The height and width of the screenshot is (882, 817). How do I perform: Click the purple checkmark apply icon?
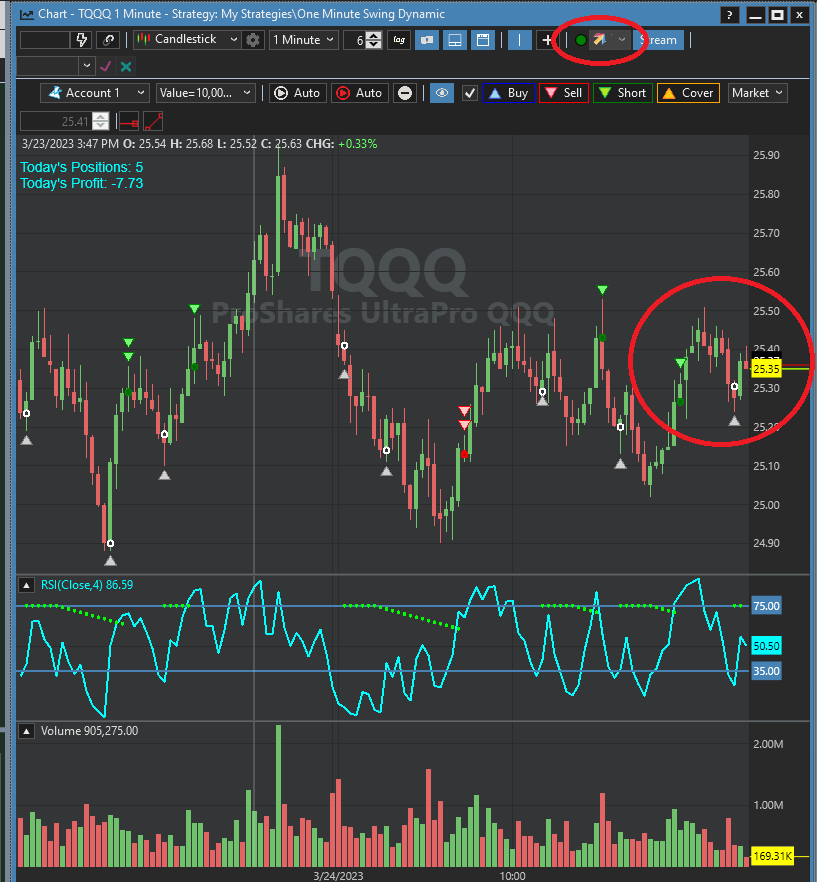106,66
